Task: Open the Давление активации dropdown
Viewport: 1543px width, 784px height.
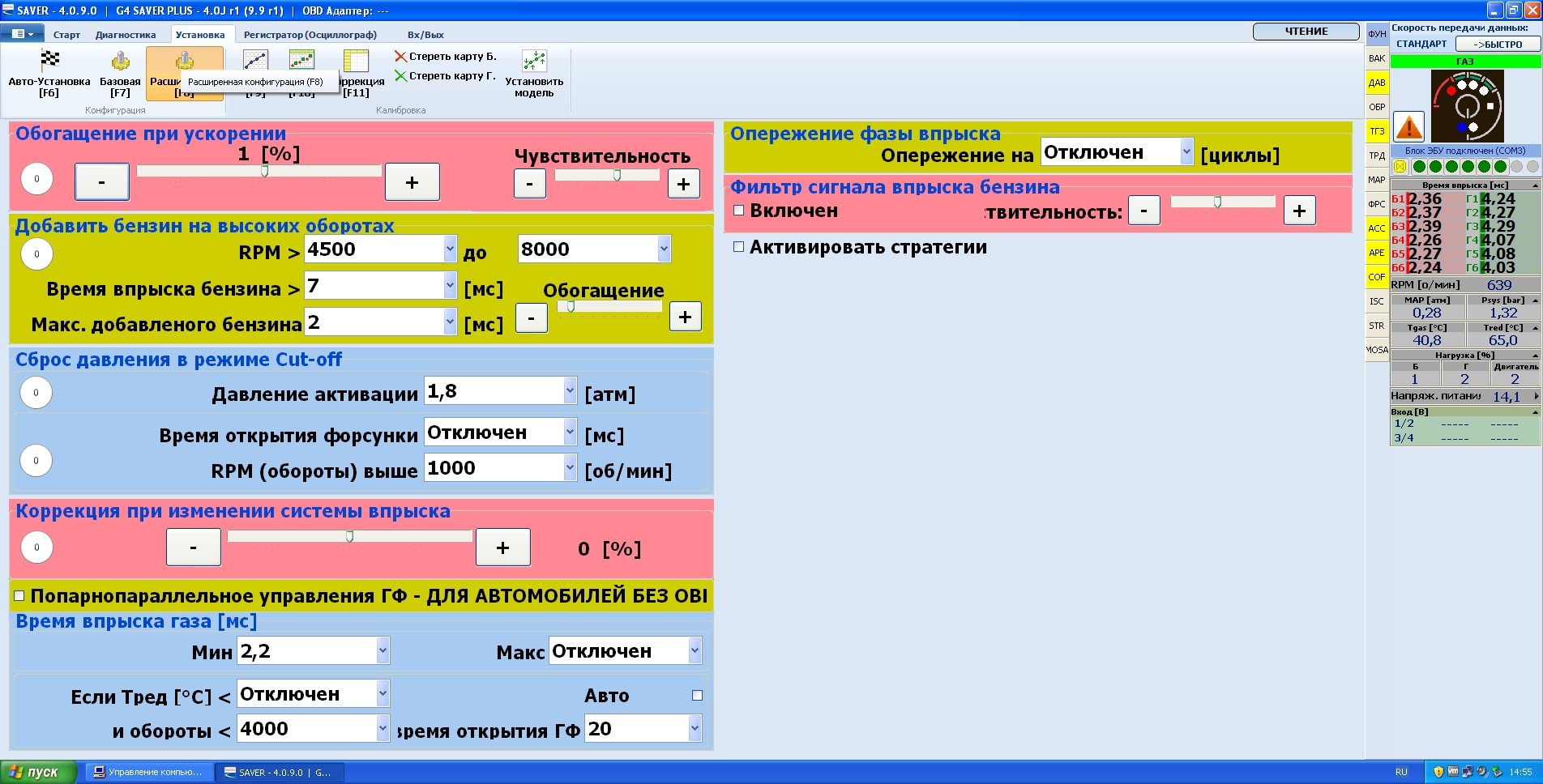Action: (x=570, y=391)
